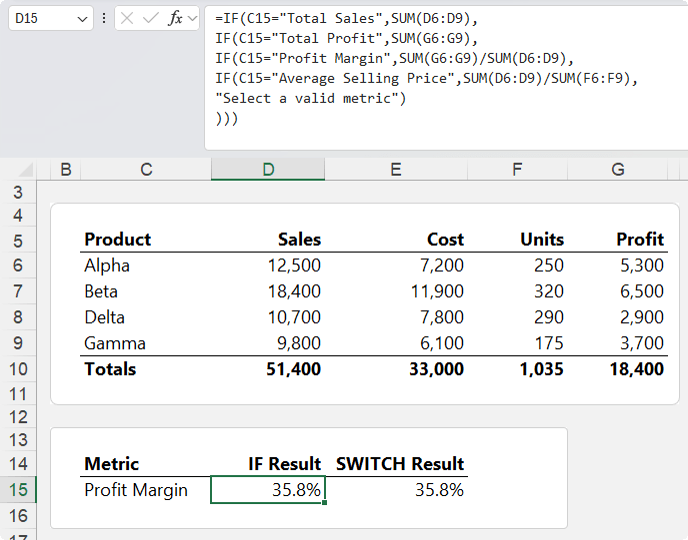Viewport: 688px width, 540px height.
Task: Select row 8 header
Action: (18, 317)
